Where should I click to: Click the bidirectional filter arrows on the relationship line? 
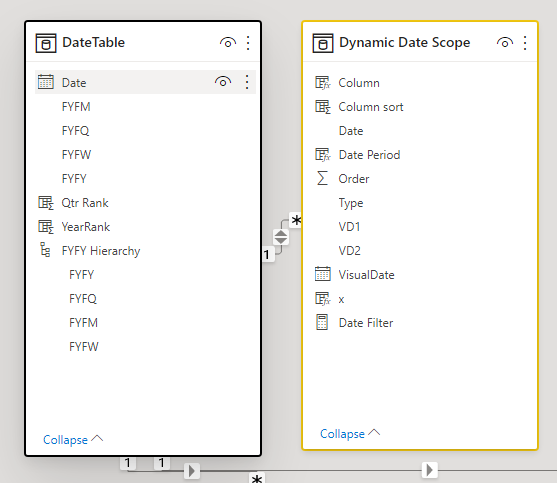tap(281, 237)
